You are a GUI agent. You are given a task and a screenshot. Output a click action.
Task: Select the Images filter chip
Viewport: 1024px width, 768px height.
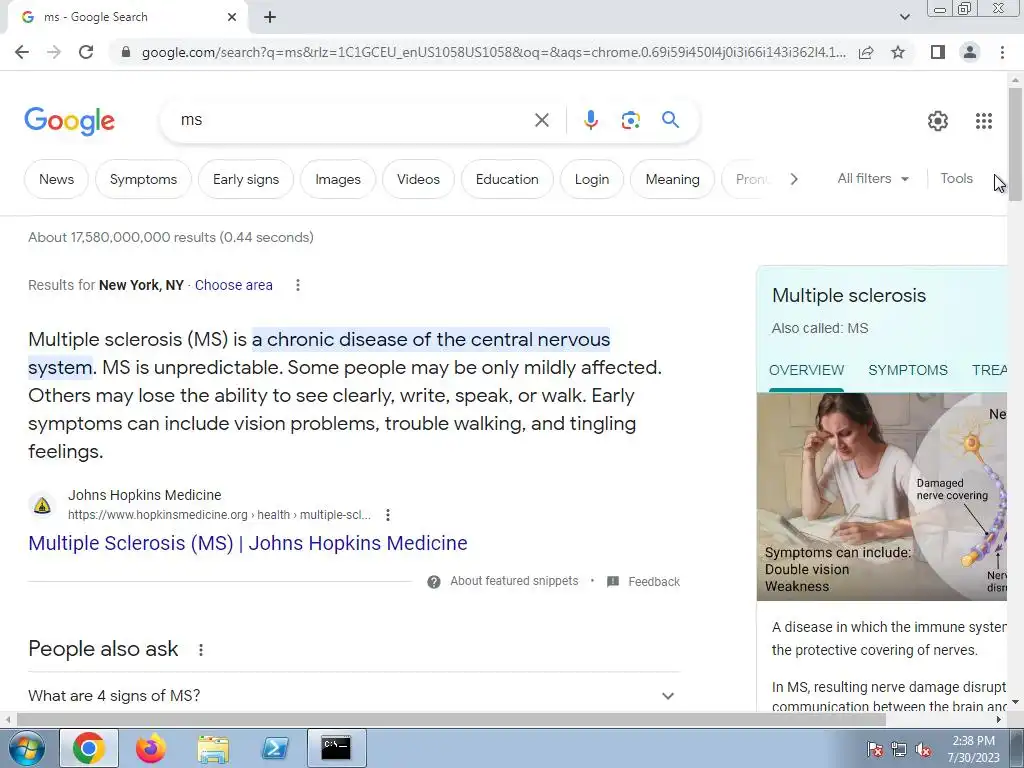click(x=338, y=179)
